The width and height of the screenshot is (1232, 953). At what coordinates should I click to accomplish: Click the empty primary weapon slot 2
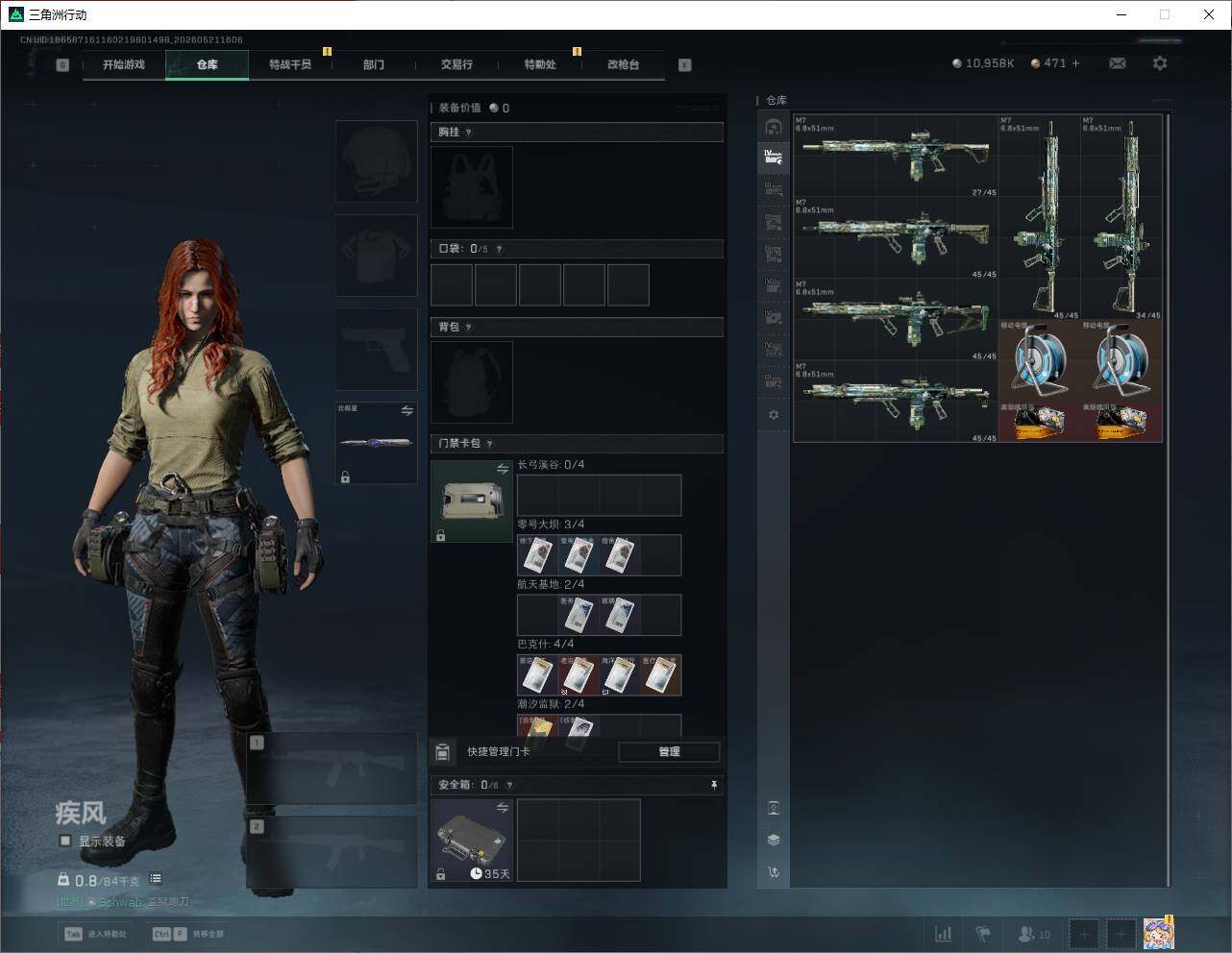pyautogui.click(x=332, y=852)
